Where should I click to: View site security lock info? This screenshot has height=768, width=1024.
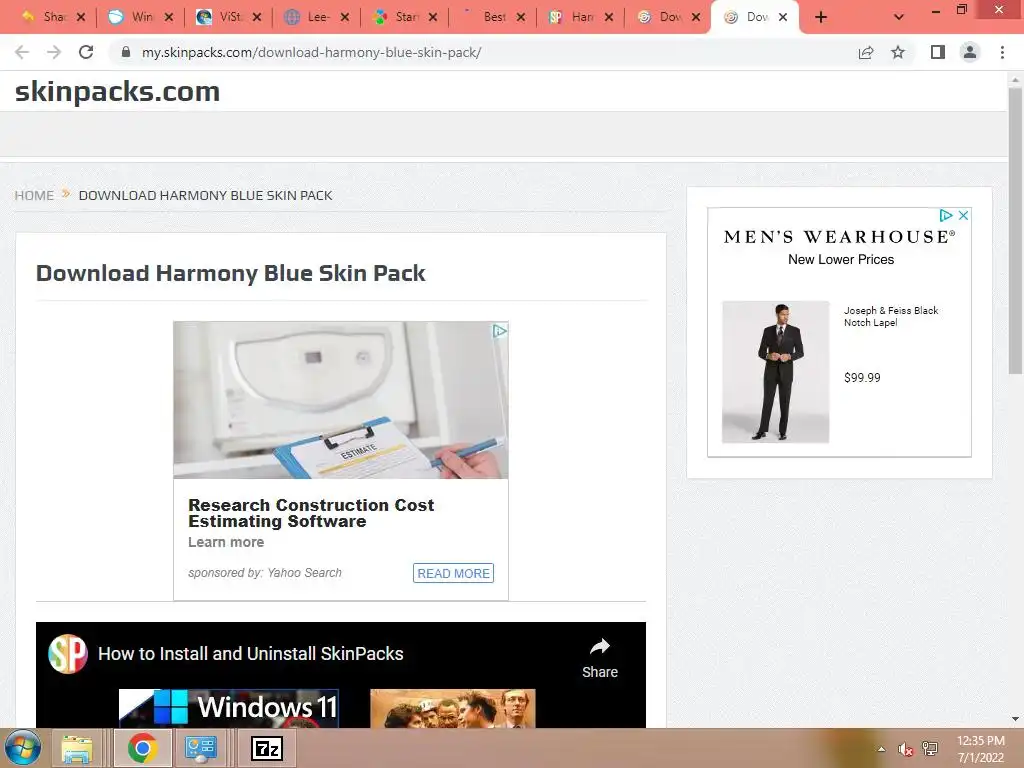pos(126,52)
